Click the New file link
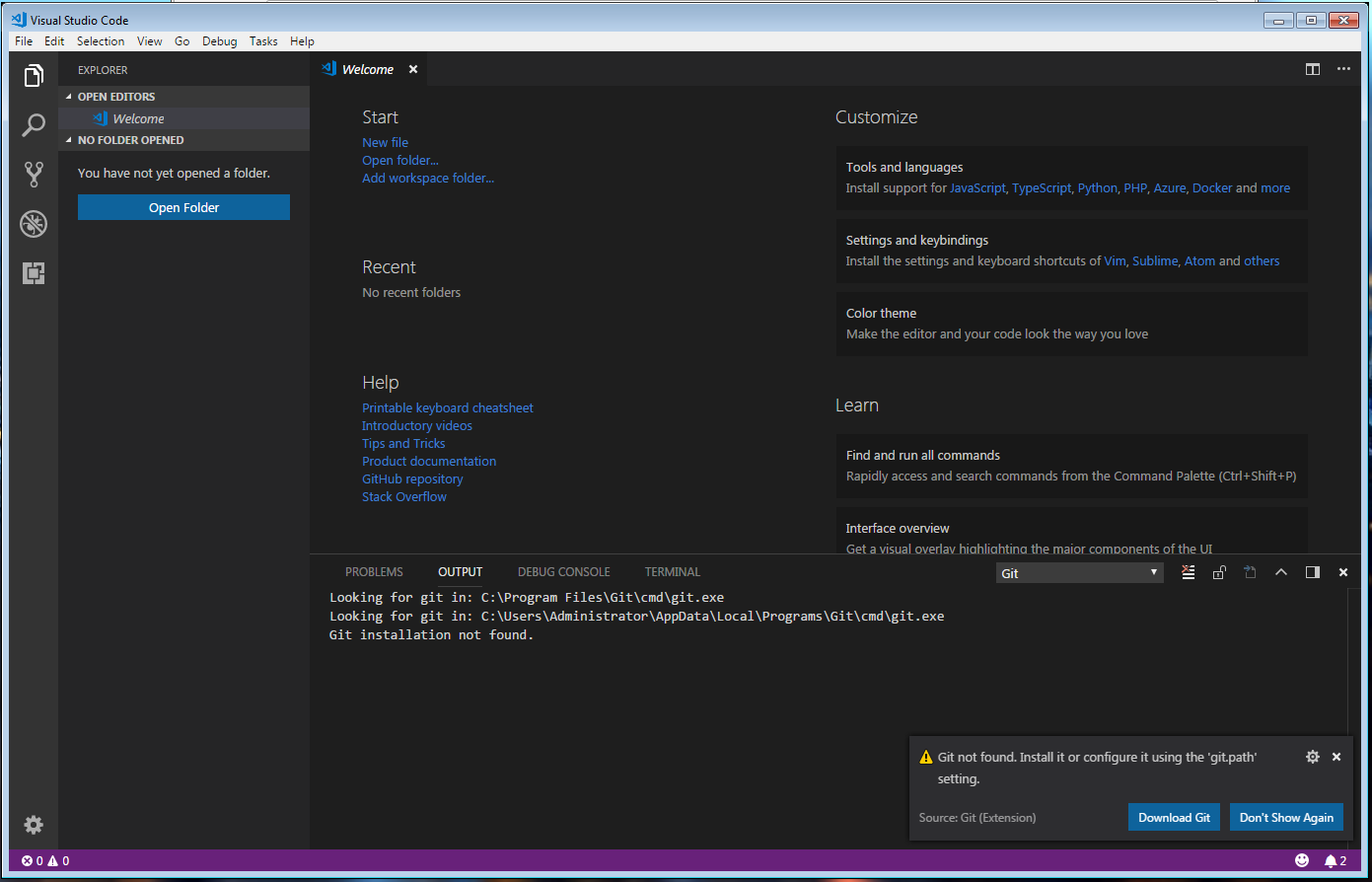 (385, 142)
